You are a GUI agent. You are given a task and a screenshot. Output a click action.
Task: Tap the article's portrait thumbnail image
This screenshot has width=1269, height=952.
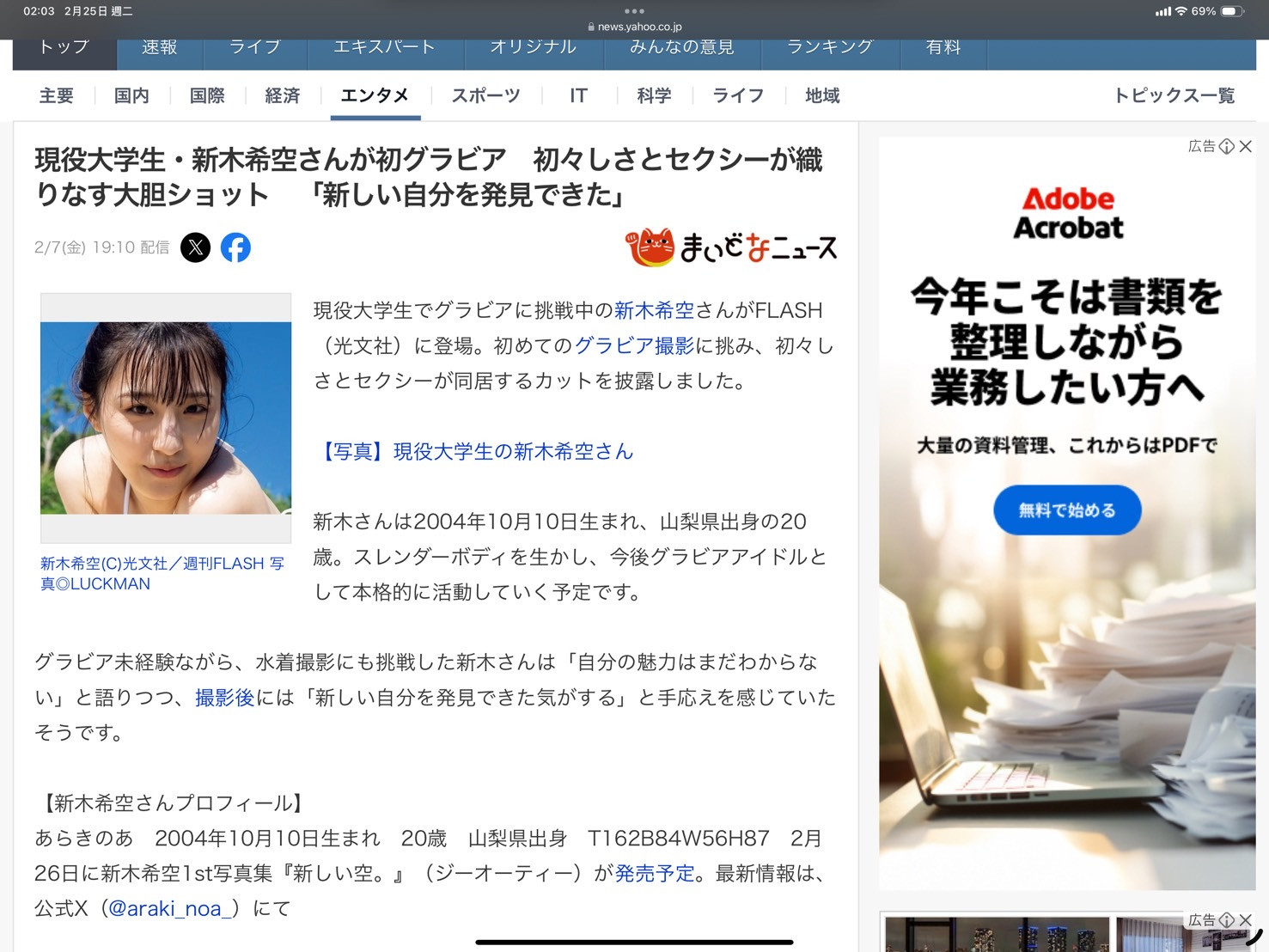click(x=165, y=418)
